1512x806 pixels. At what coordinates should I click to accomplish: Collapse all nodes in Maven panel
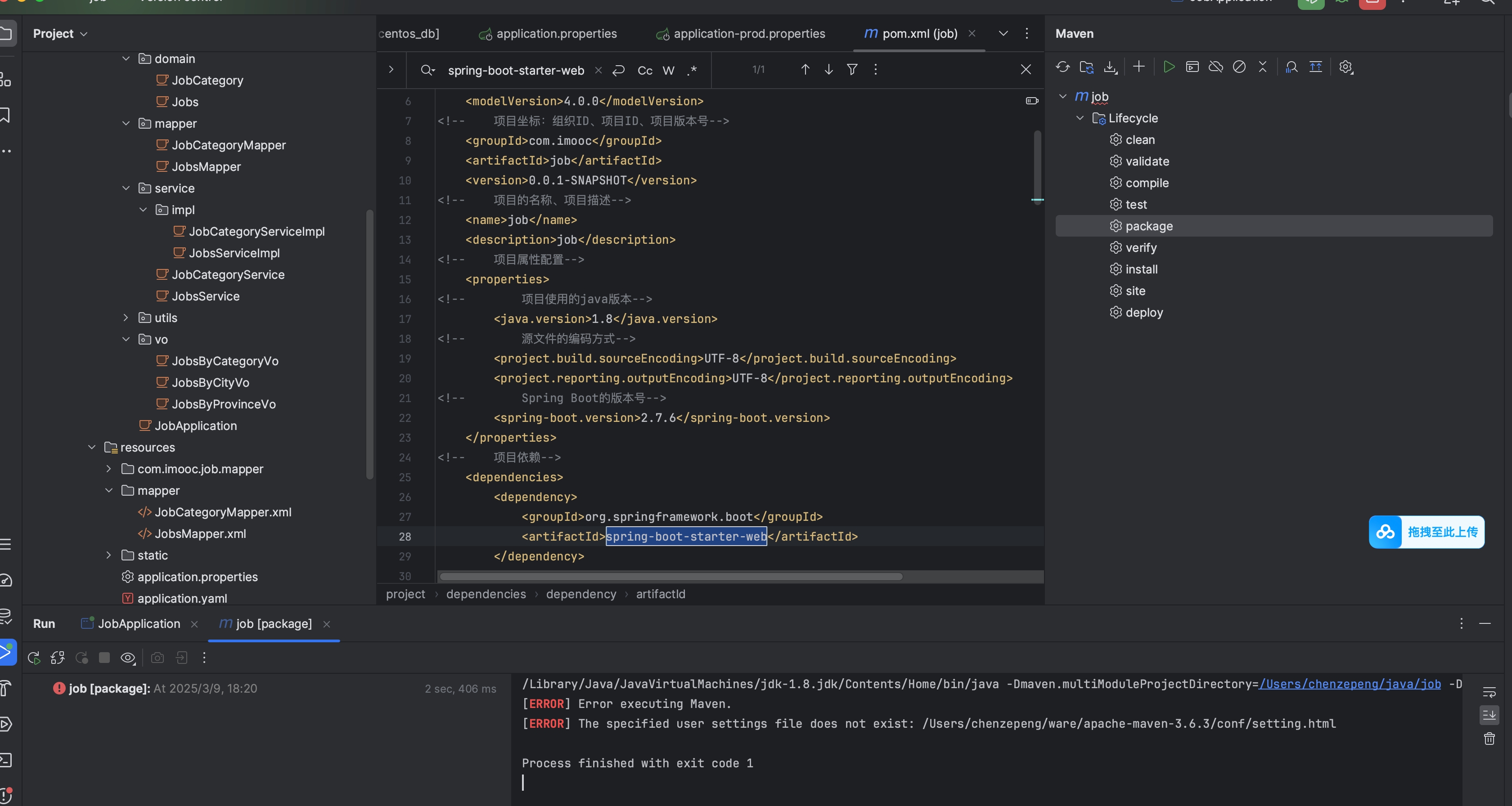[x=1263, y=67]
